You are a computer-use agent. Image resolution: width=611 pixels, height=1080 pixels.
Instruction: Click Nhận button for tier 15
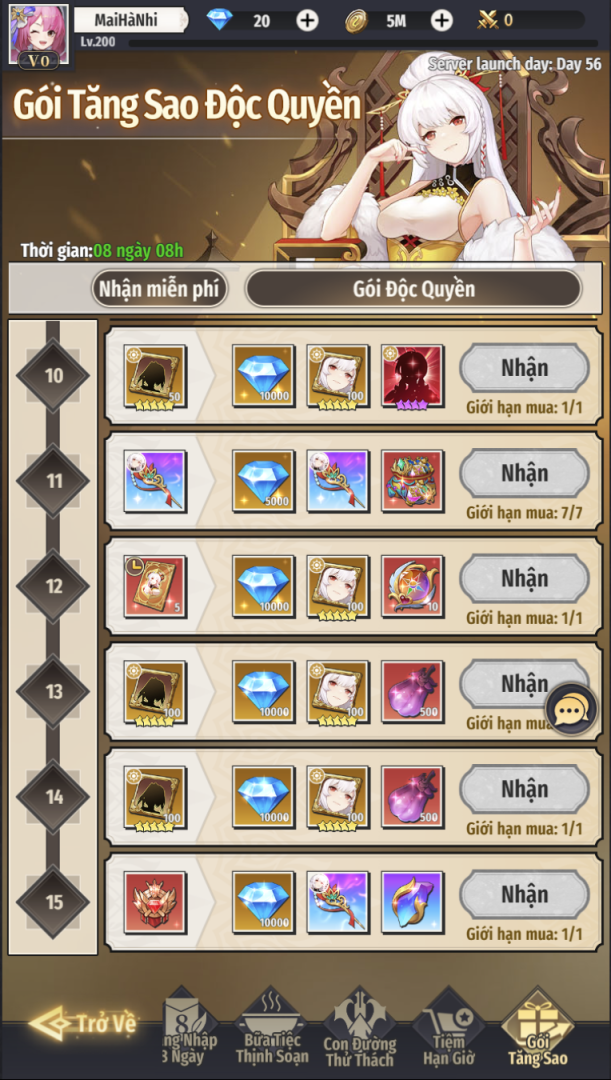coord(524,894)
